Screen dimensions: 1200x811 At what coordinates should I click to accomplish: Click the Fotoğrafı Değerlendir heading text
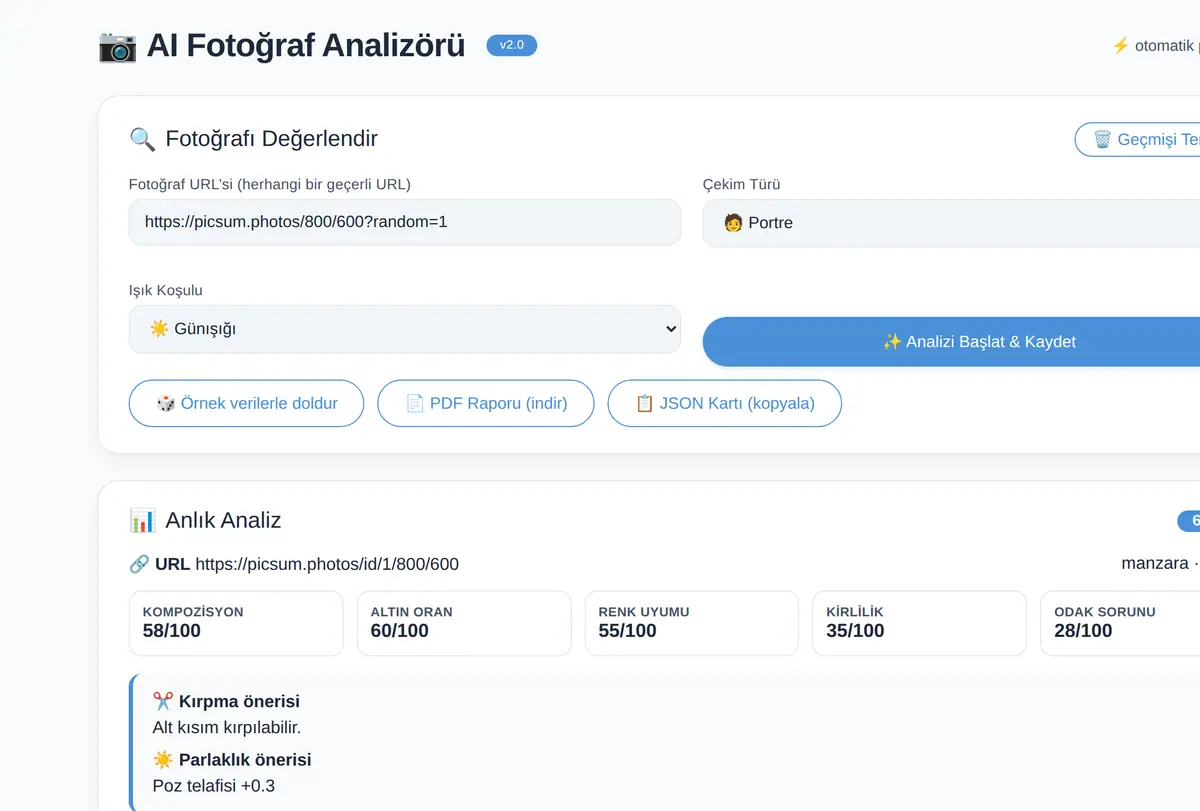pyautogui.click(x=271, y=139)
